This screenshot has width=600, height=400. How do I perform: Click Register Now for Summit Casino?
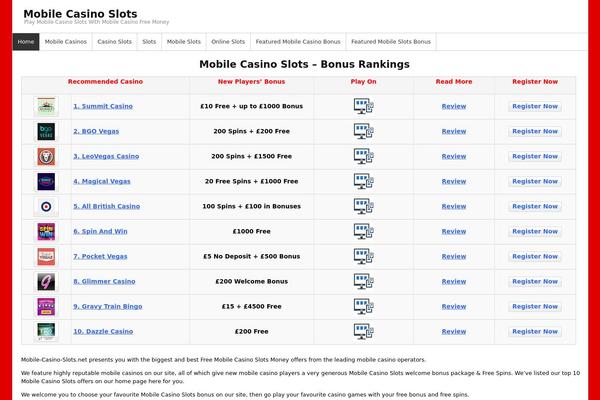pos(535,106)
